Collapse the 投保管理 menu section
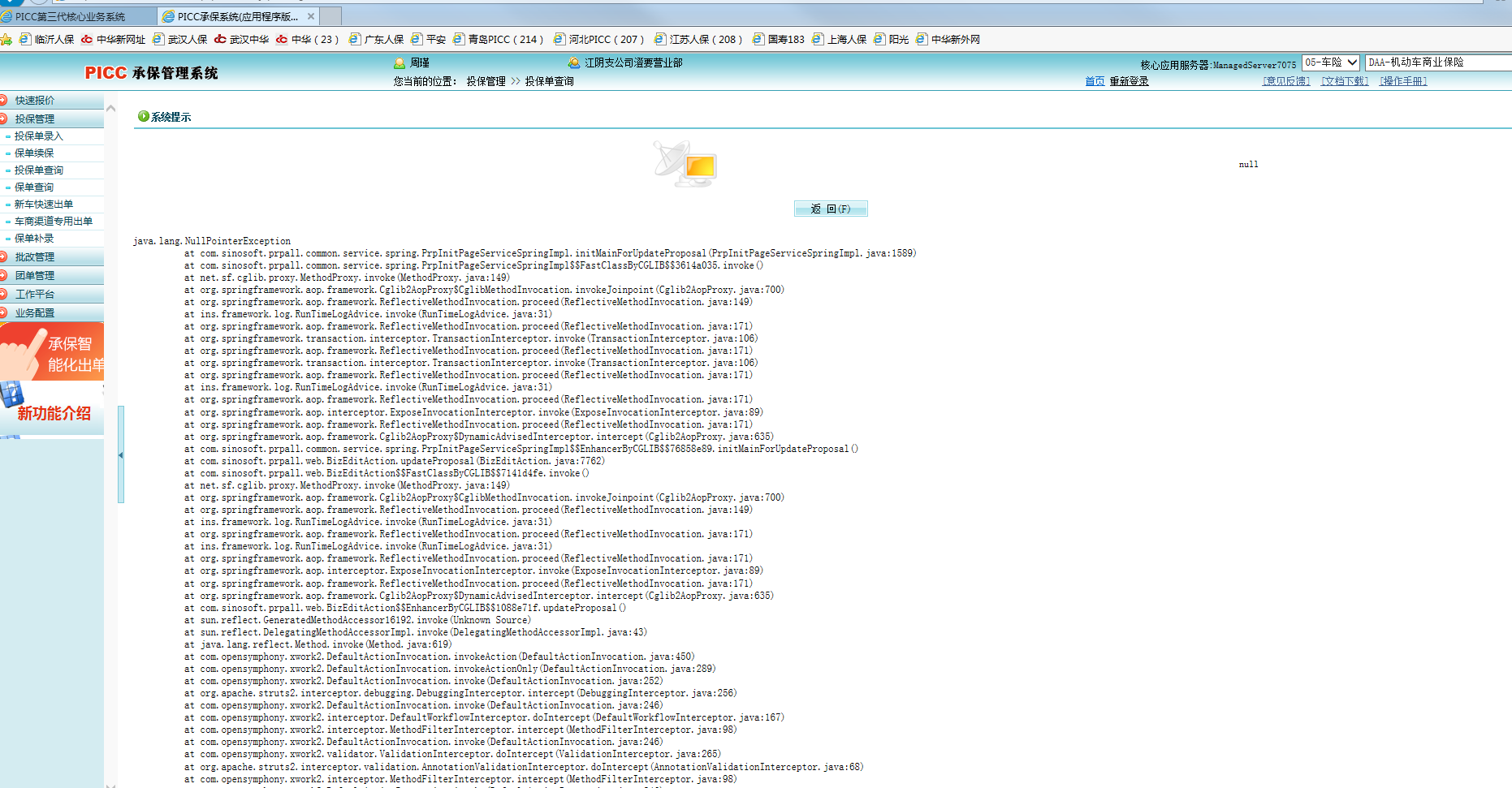This screenshot has height=788, width=1512. pos(52,118)
